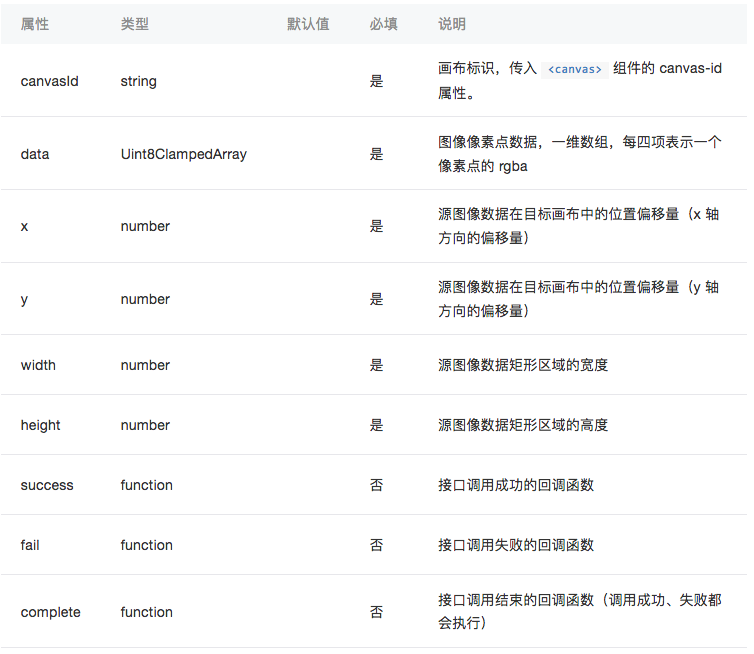
Task: Click the x 轴 offset description
Action: click(x=578, y=226)
